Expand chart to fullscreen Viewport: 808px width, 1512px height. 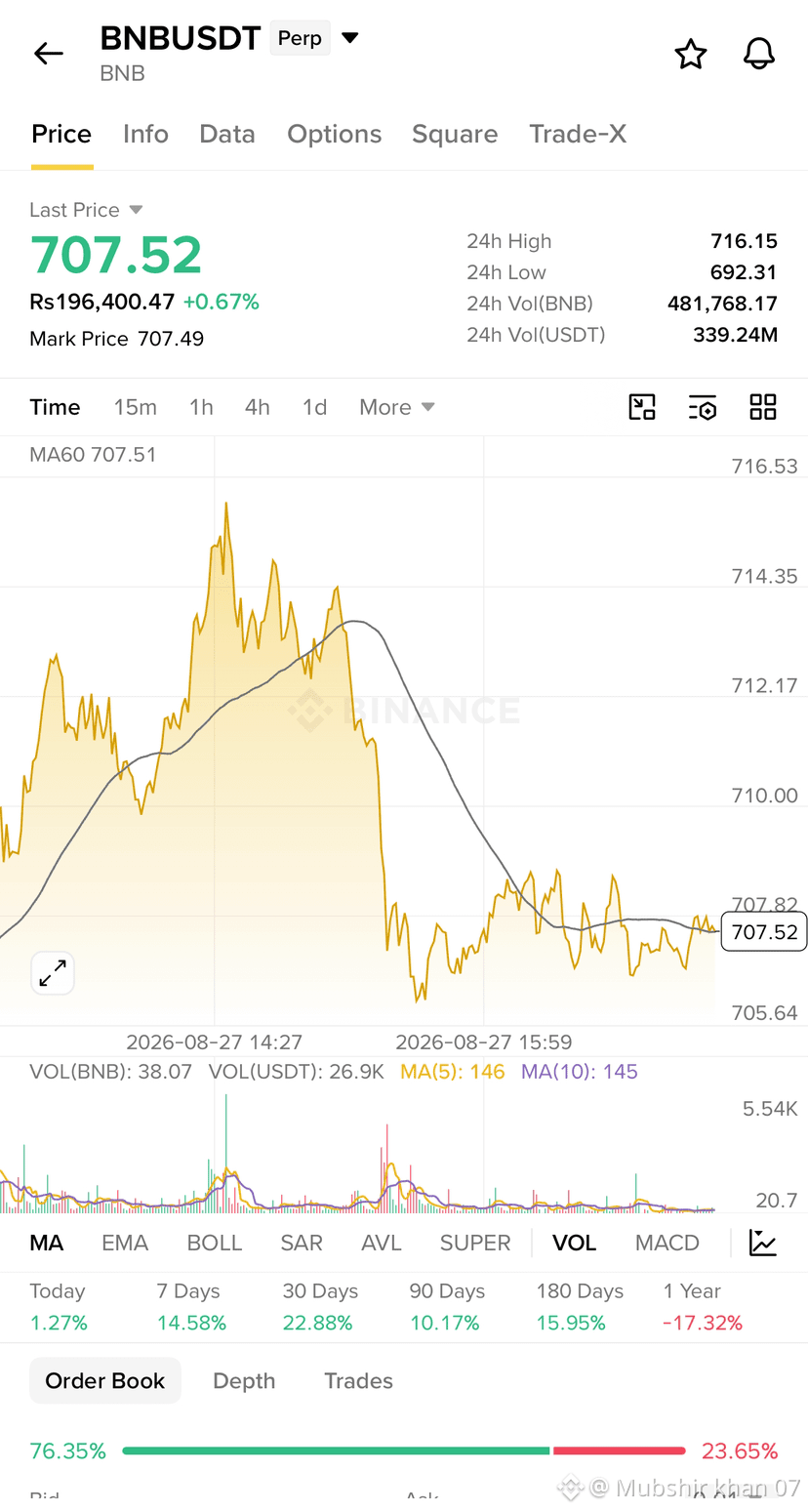53,973
